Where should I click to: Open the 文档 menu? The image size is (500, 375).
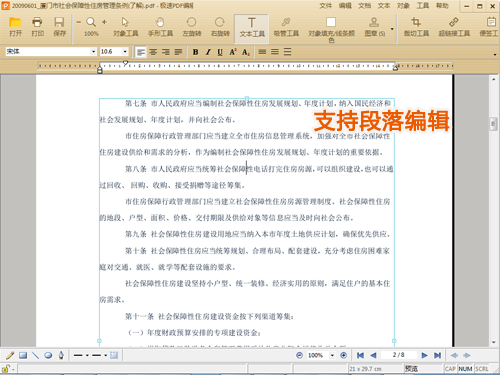point(364,6)
